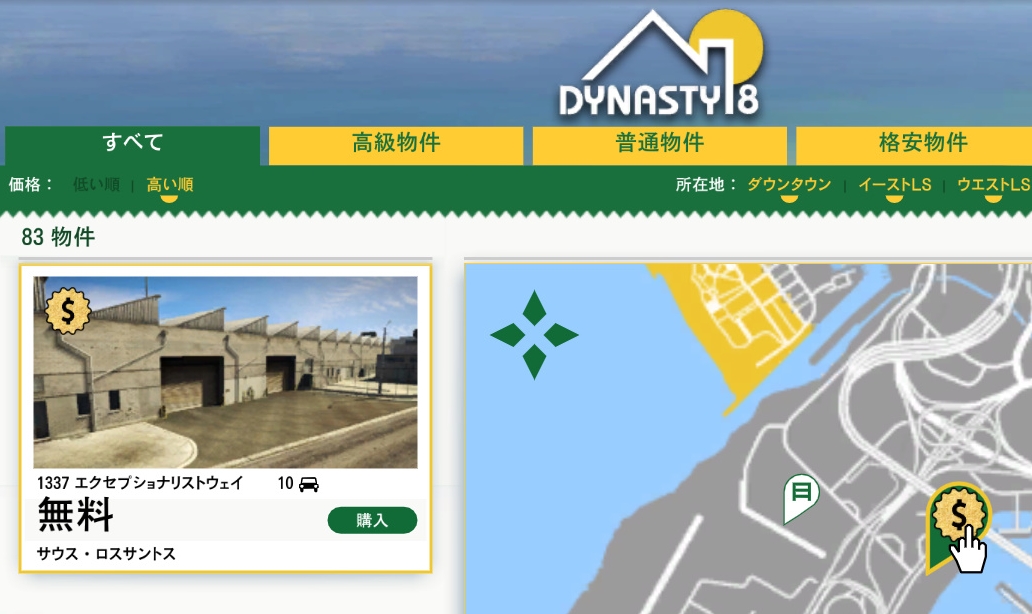
Task: Pan the map up with top arrow
Action: (x=534, y=308)
